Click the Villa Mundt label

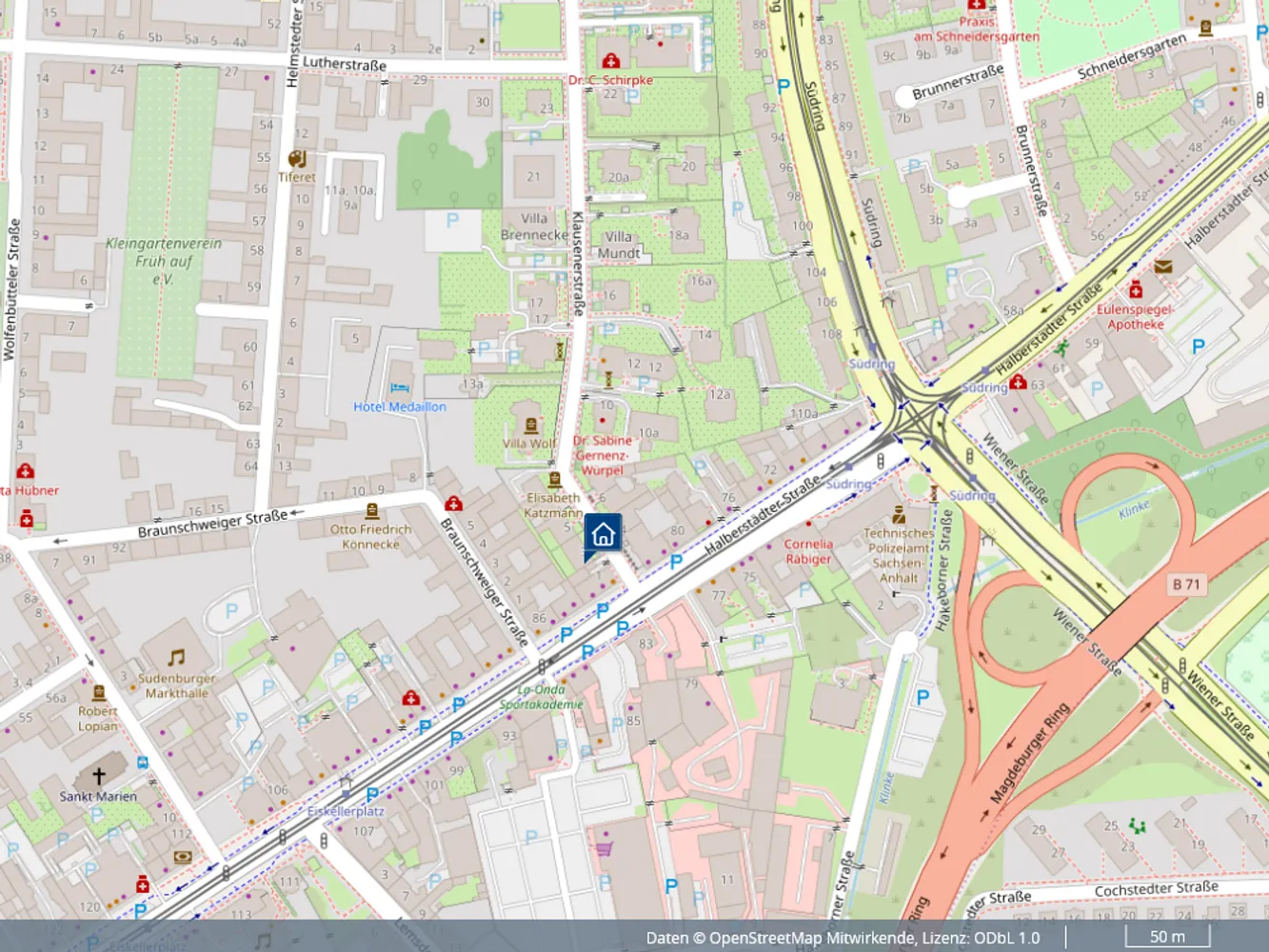pyautogui.click(x=619, y=245)
